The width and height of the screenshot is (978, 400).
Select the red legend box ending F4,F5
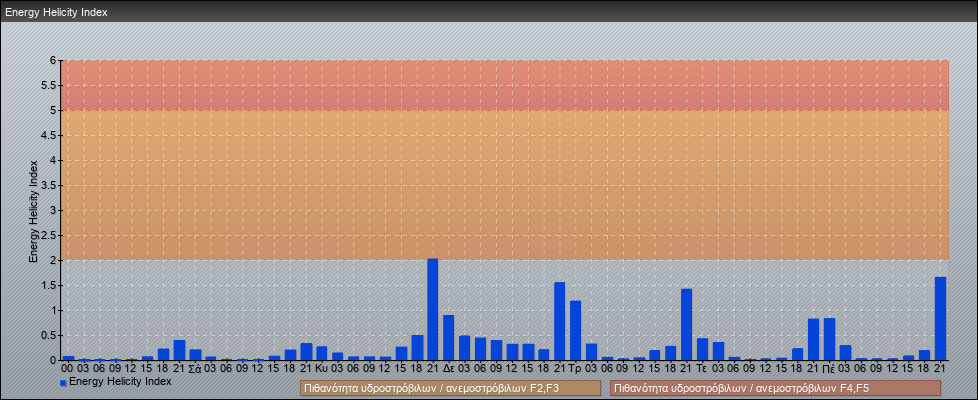[x=775, y=388]
